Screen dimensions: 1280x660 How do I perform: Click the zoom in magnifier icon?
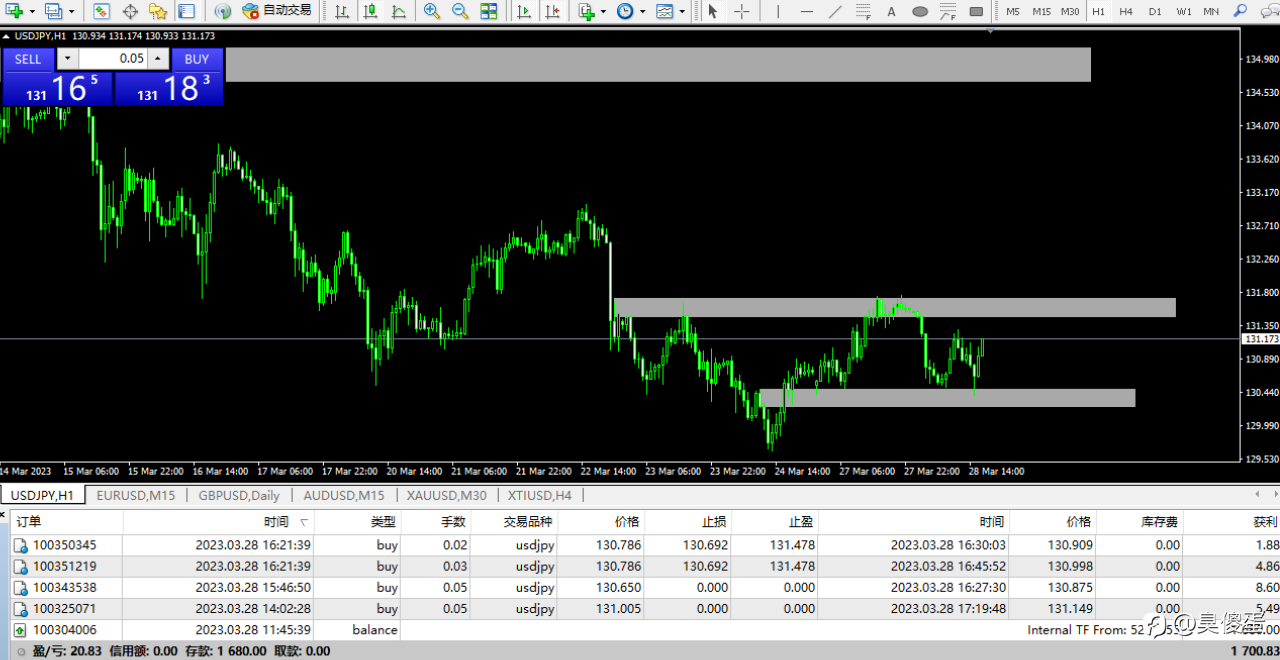tap(431, 11)
